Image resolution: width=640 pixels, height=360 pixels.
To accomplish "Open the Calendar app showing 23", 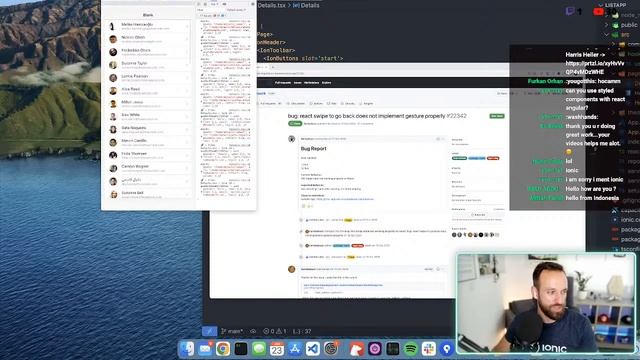I will click(x=277, y=349).
